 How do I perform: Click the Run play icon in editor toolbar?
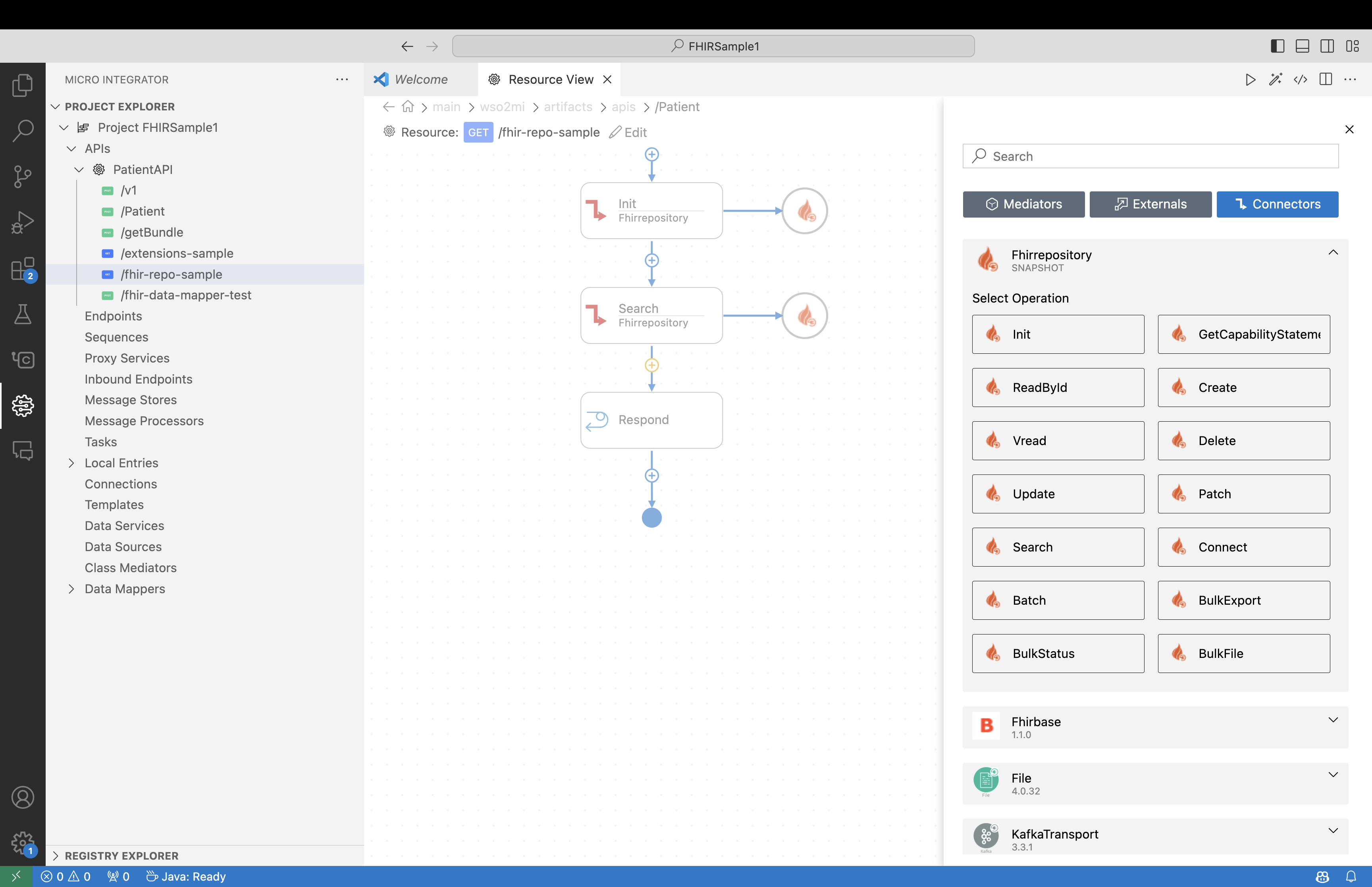pos(1250,79)
